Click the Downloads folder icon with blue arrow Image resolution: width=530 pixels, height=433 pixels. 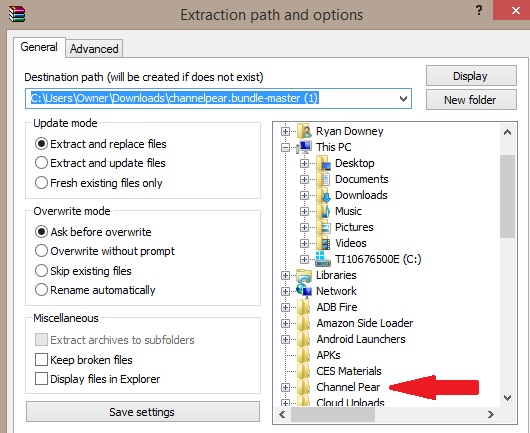click(323, 195)
